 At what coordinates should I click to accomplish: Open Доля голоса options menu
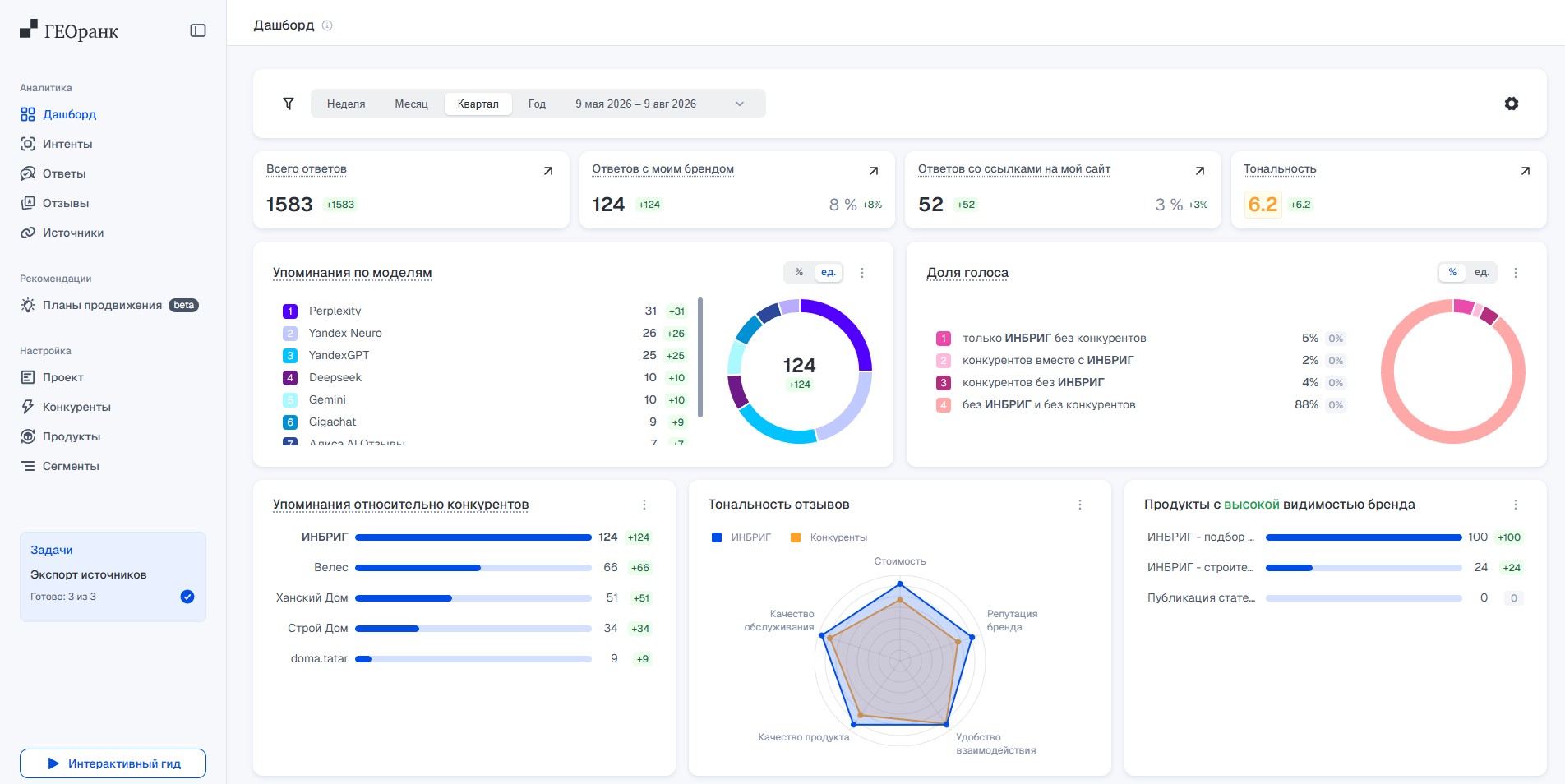click(1516, 273)
